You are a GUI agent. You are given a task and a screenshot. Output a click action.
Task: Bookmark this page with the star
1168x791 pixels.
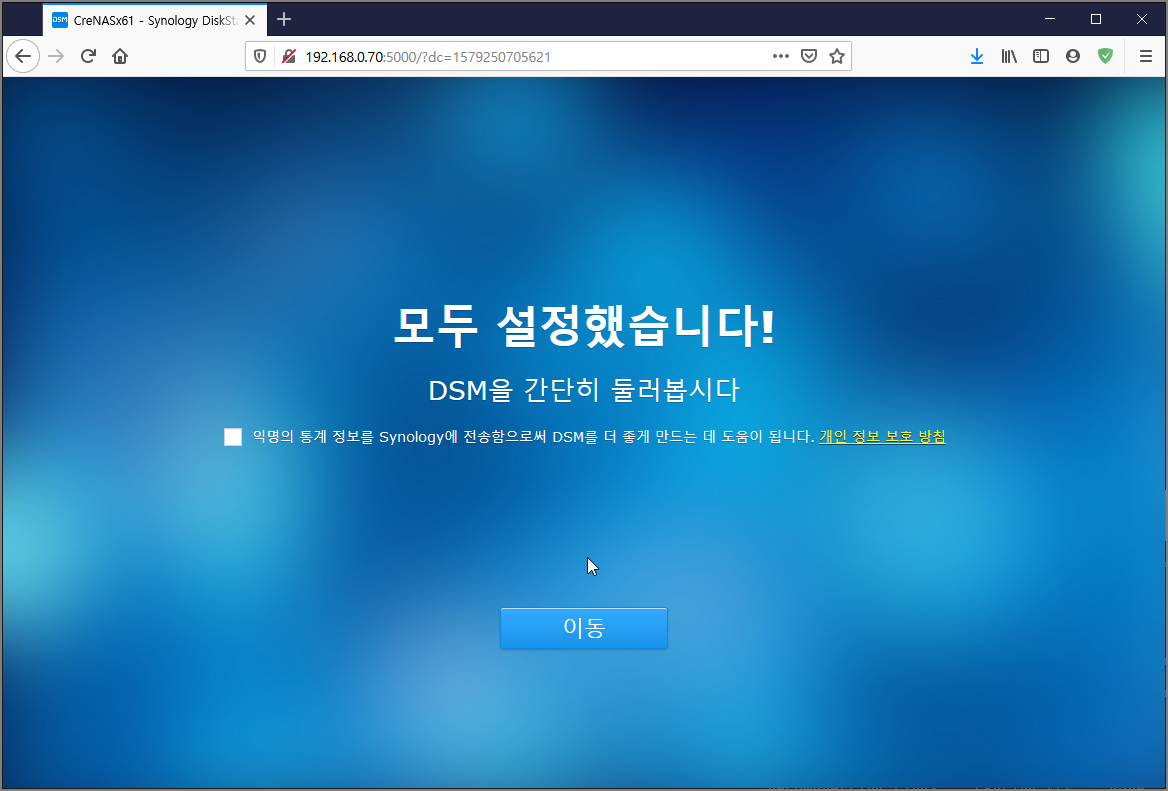coord(837,57)
